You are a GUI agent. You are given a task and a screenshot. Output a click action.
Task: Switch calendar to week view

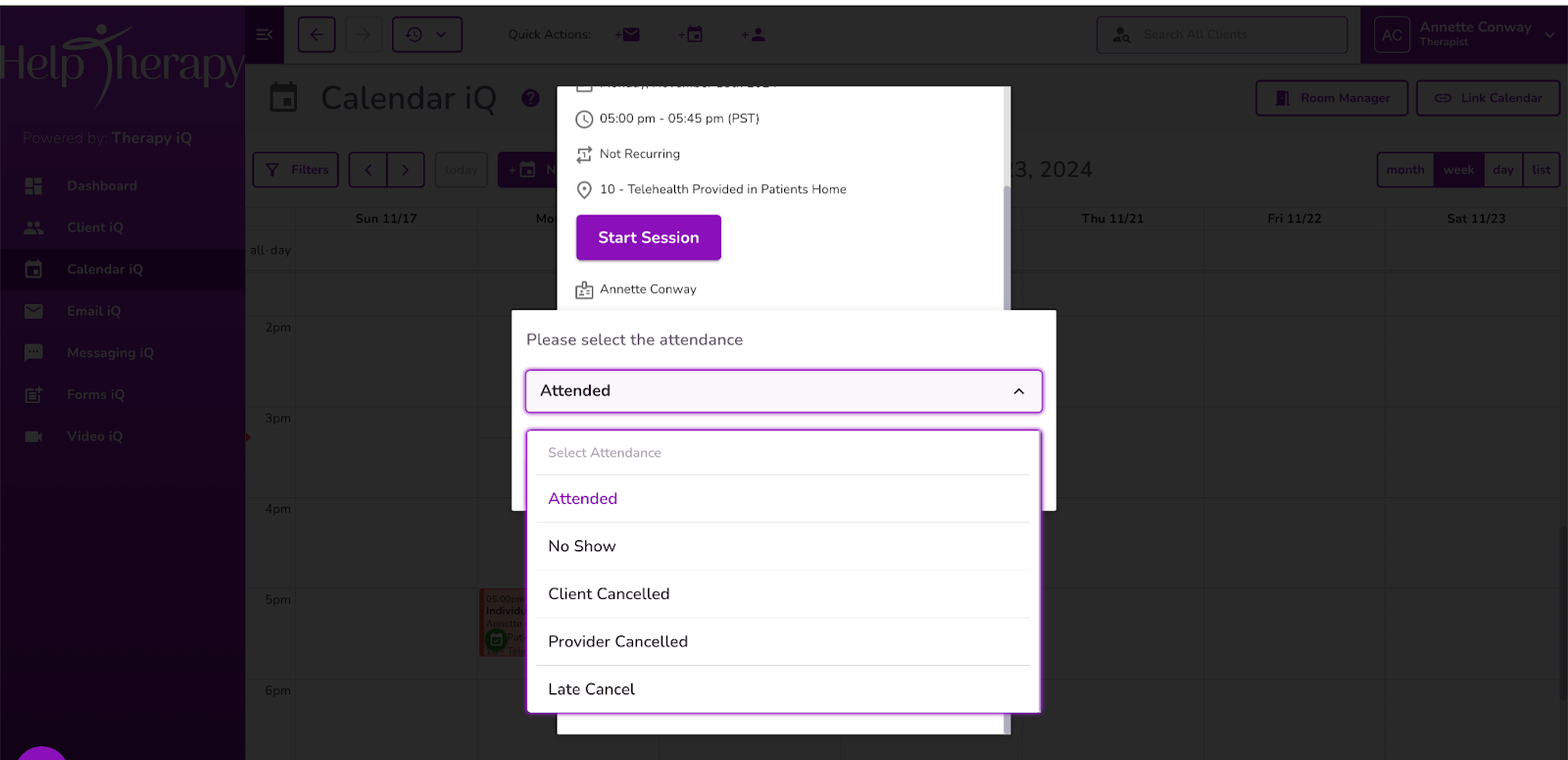click(x=1458, y=170)
